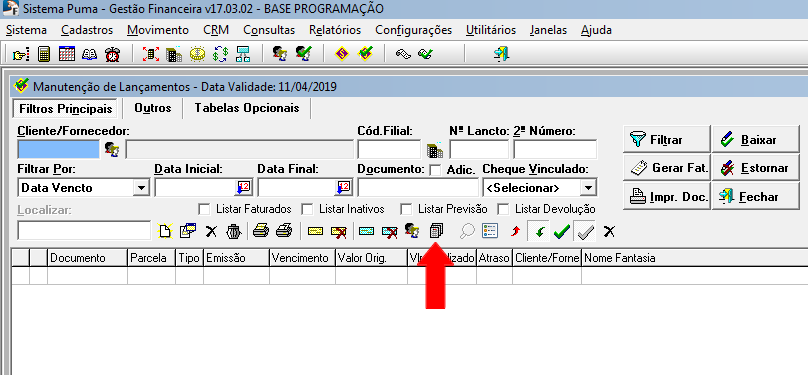
Task: Open the alarm clock reminder icon
Action: (112, 54)
